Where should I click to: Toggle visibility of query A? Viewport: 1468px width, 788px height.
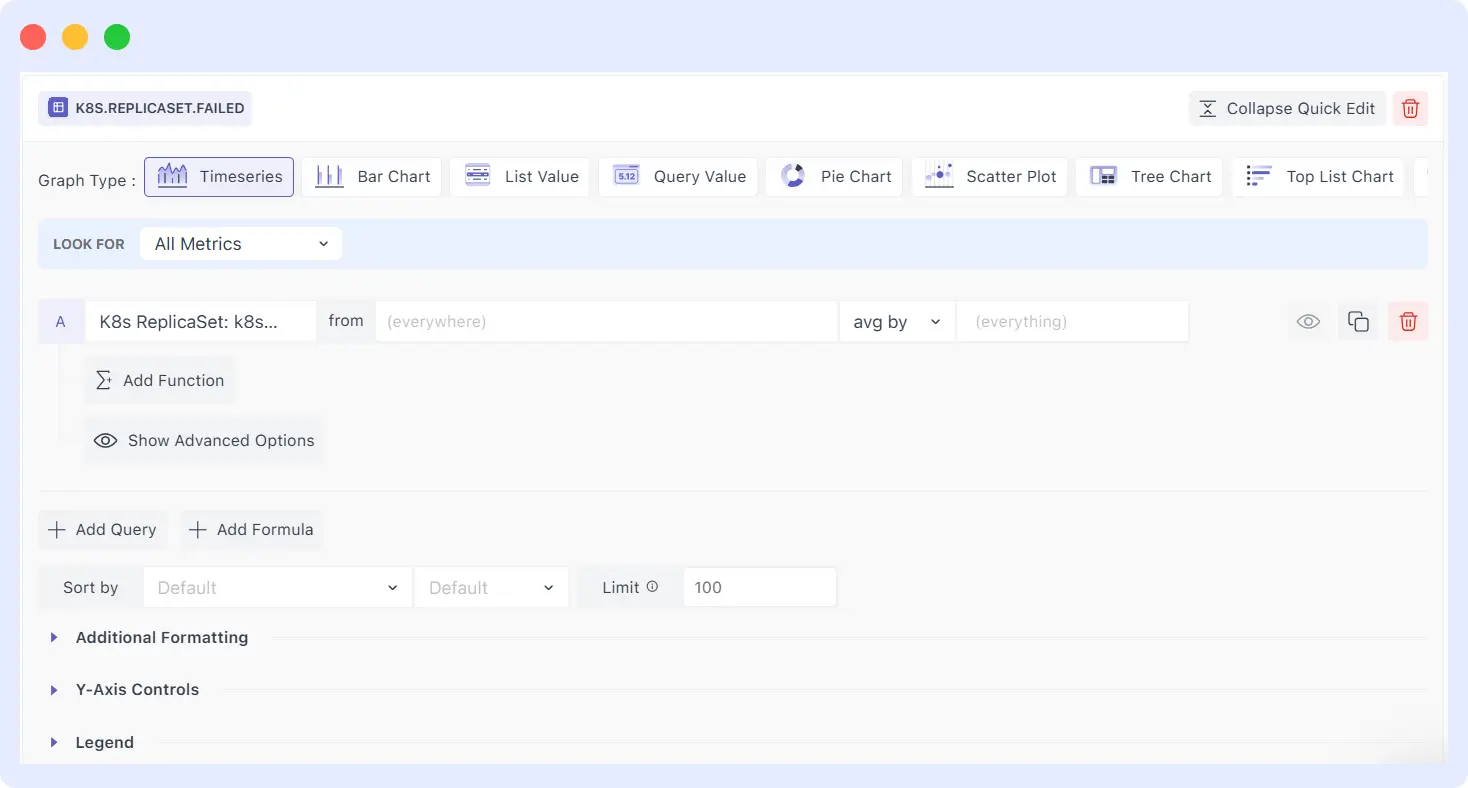coord(1308,321)
